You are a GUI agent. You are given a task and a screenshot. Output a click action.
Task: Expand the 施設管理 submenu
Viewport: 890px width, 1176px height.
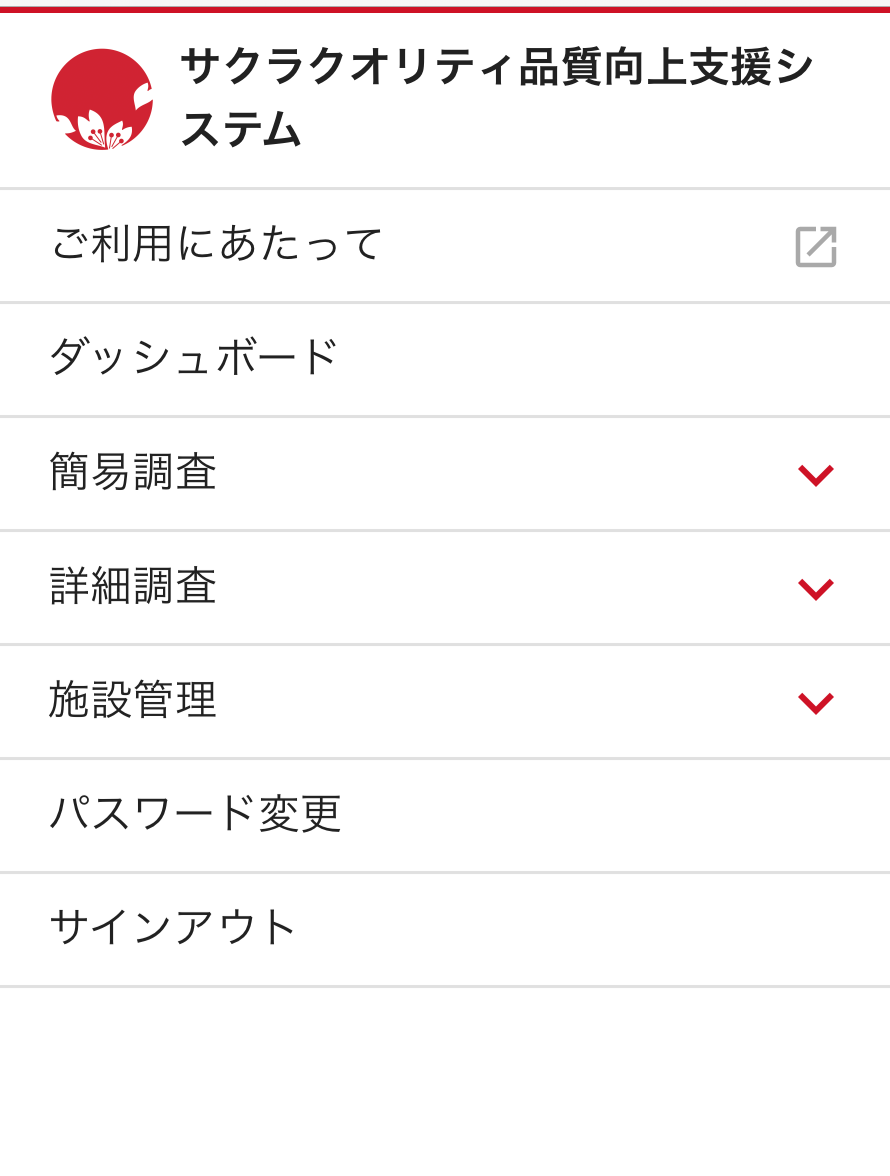[x=444, y=702]
